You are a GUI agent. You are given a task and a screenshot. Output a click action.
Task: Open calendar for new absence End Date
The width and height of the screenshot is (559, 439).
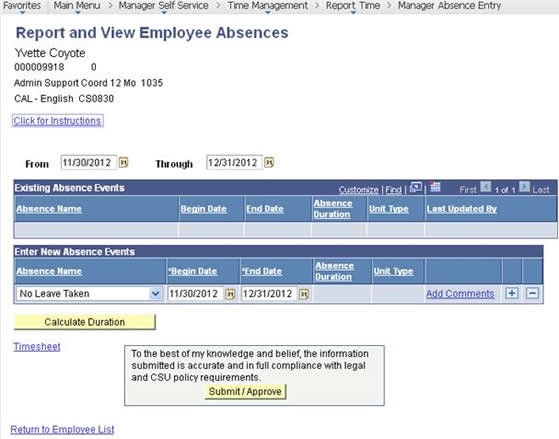pyautogui.click(x=304, y=294)
